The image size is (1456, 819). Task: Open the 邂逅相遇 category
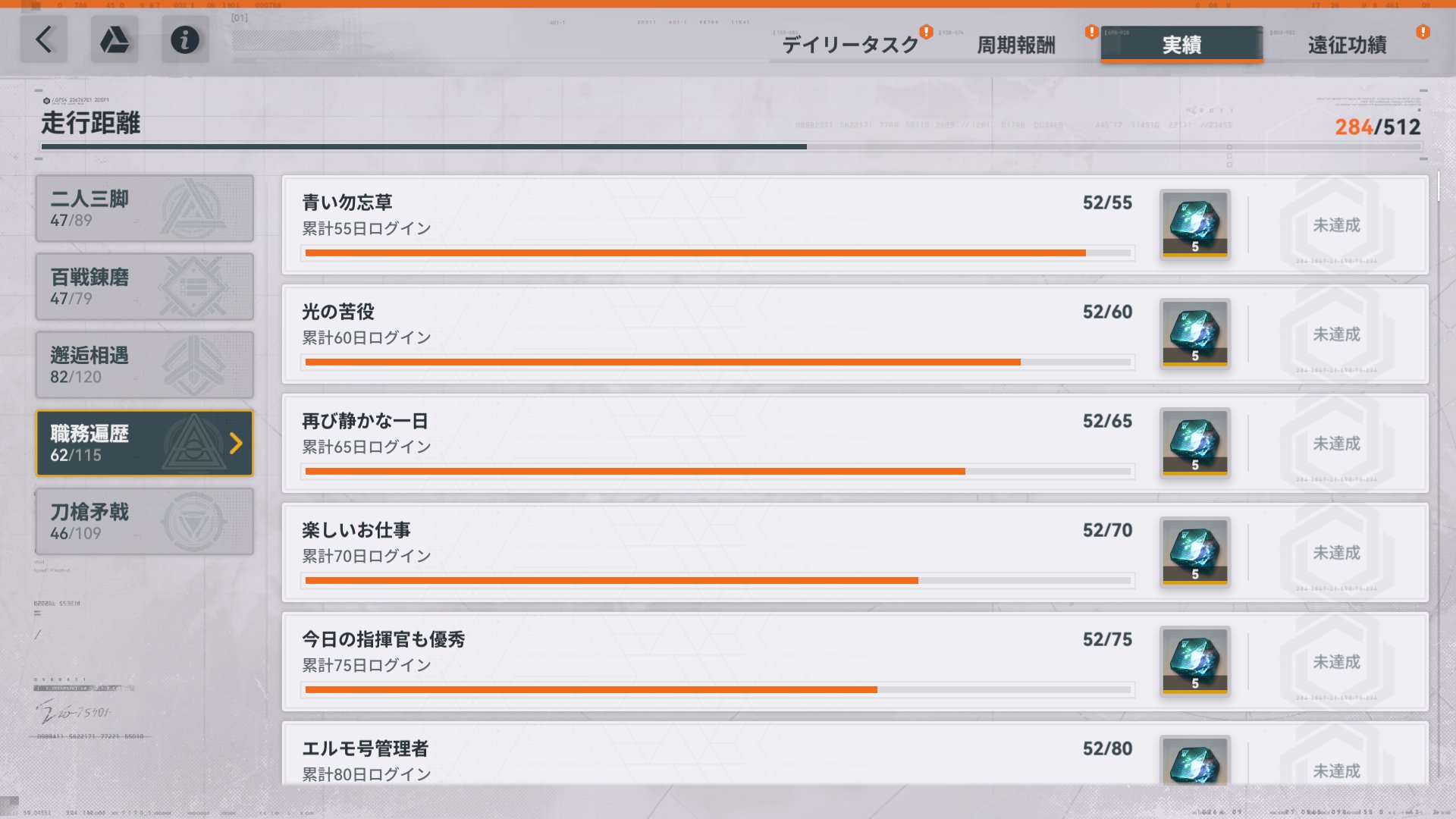(144, 365)
